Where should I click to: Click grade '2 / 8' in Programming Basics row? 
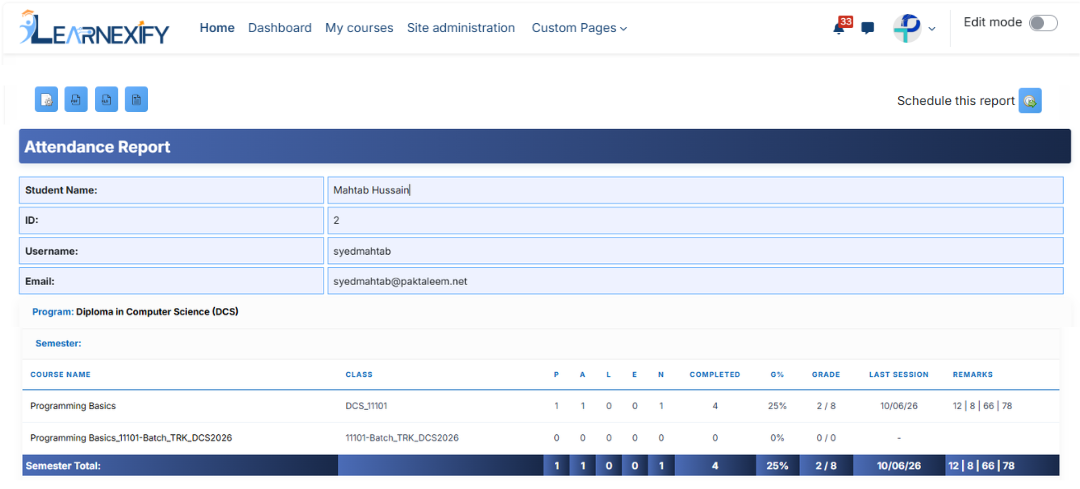tap(826, 406)
